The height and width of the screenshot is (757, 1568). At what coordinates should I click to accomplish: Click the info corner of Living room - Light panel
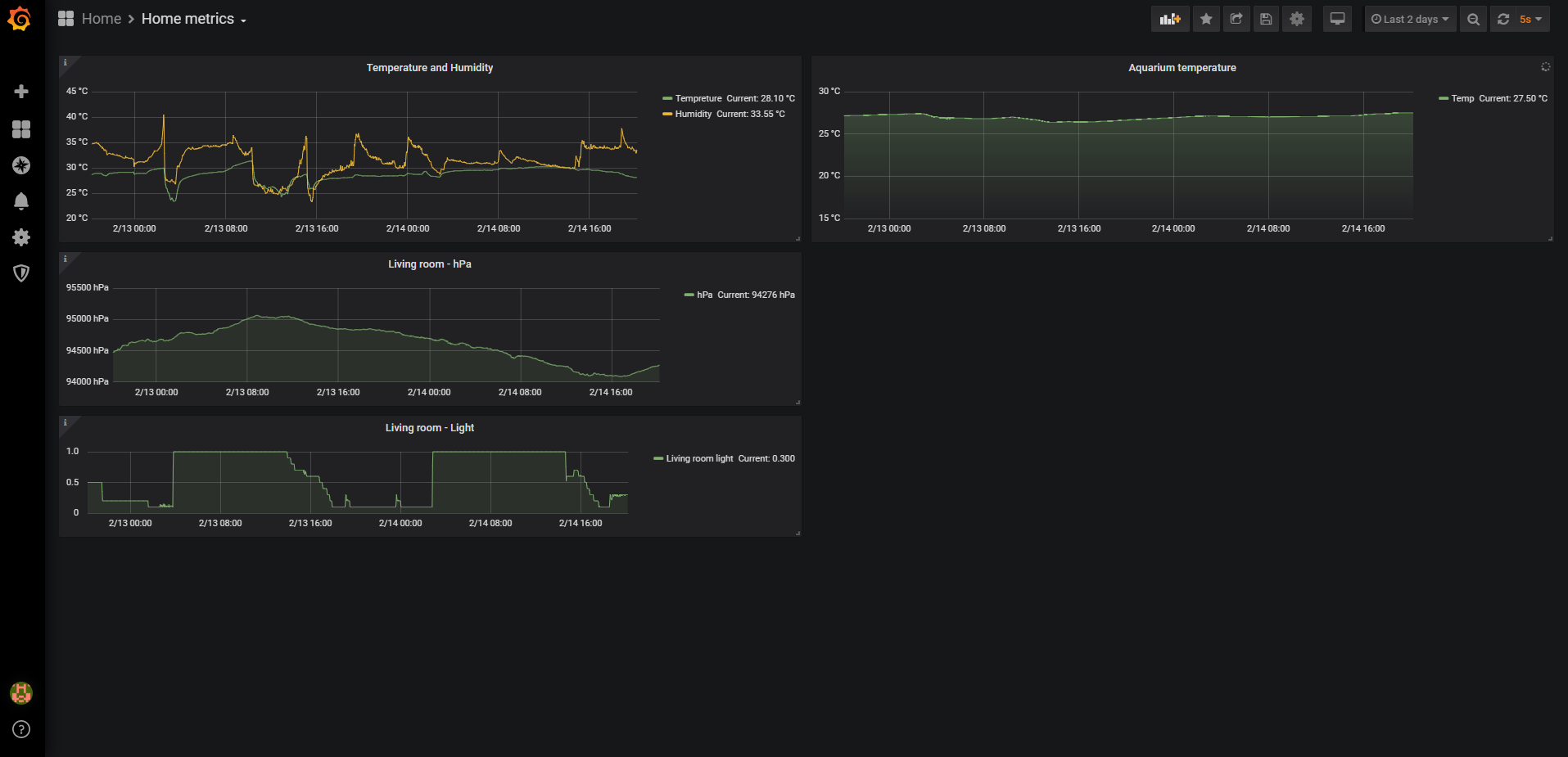point(66,422)
